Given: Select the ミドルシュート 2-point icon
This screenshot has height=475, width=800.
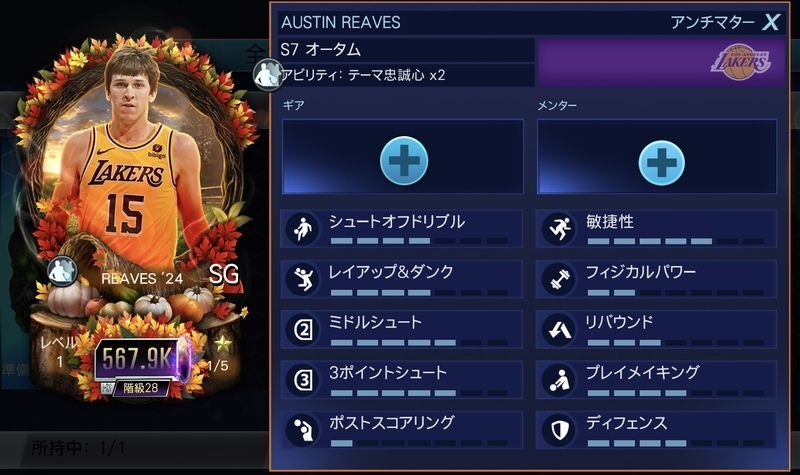Looking at the screenshot, I should point(303,330).
